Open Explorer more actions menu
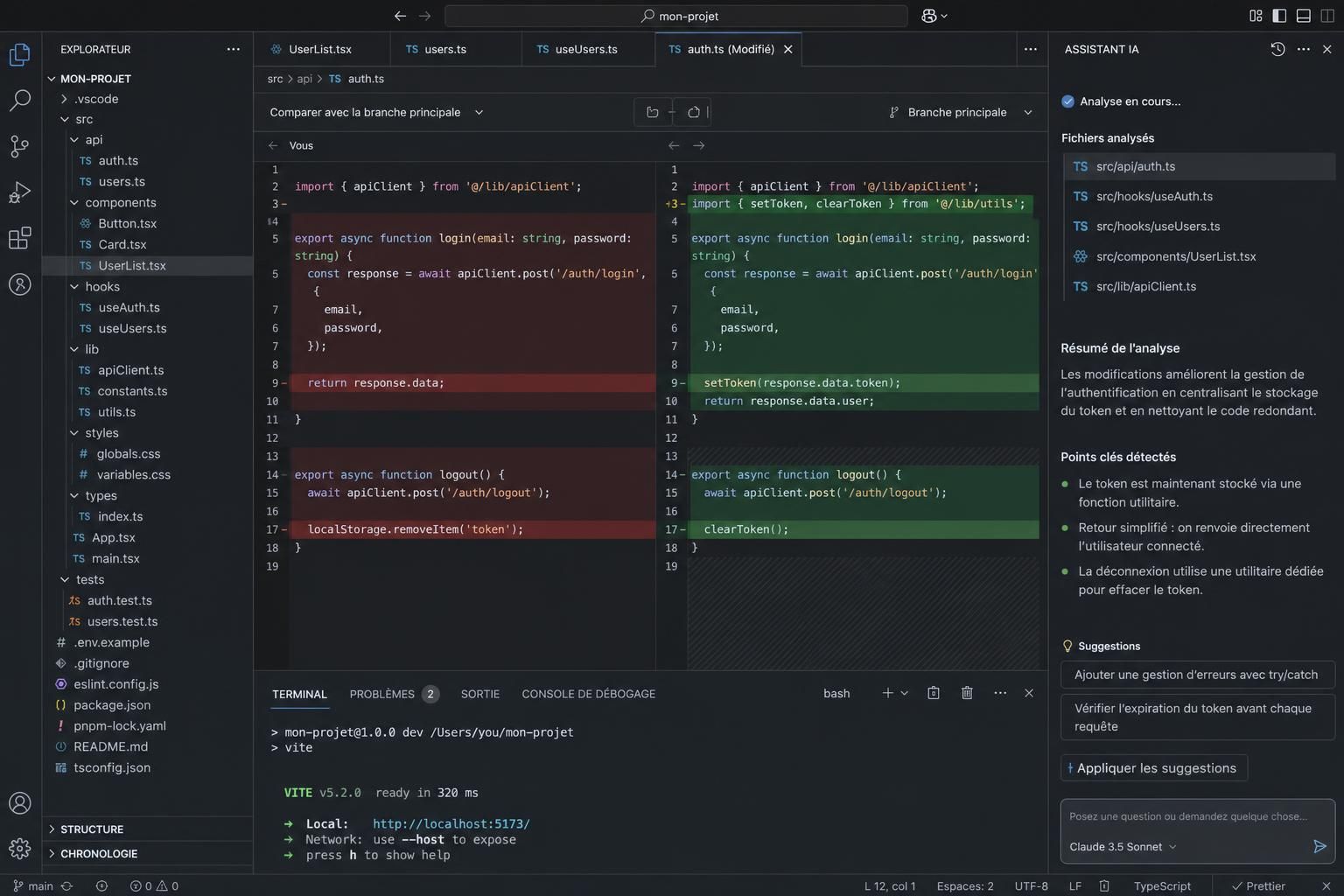1344x896 pixels. pos(233,49)
